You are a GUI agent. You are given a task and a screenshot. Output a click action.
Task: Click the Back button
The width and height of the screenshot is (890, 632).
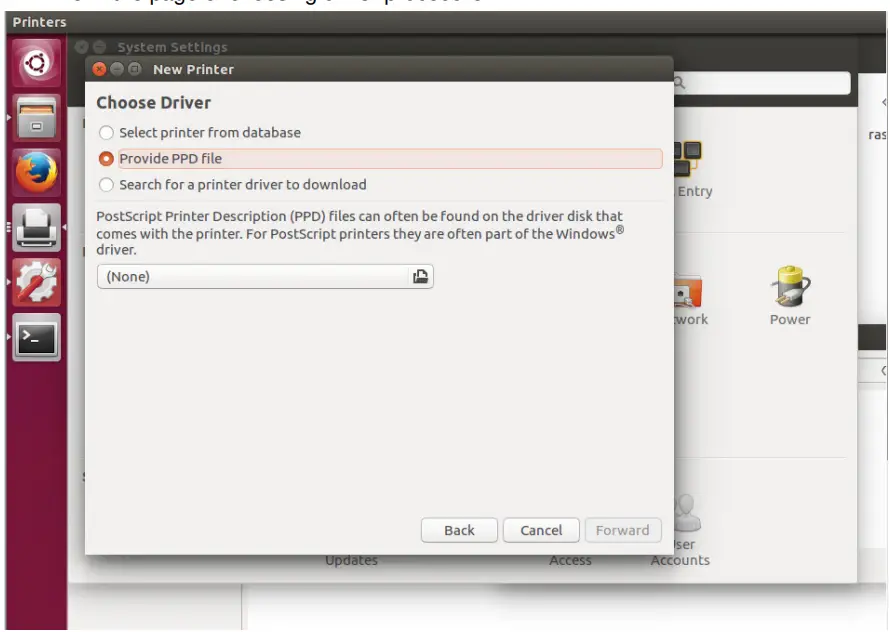pyautogui.click(x=459, y=530)
